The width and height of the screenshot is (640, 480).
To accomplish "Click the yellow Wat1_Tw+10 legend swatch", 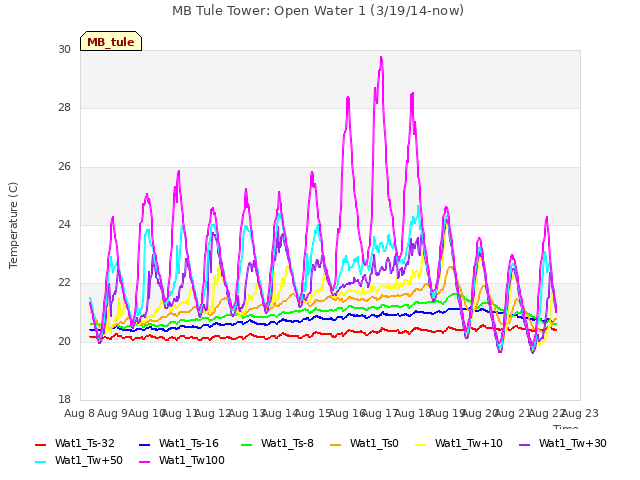I will pyautogui.click(x=420, y=444).
